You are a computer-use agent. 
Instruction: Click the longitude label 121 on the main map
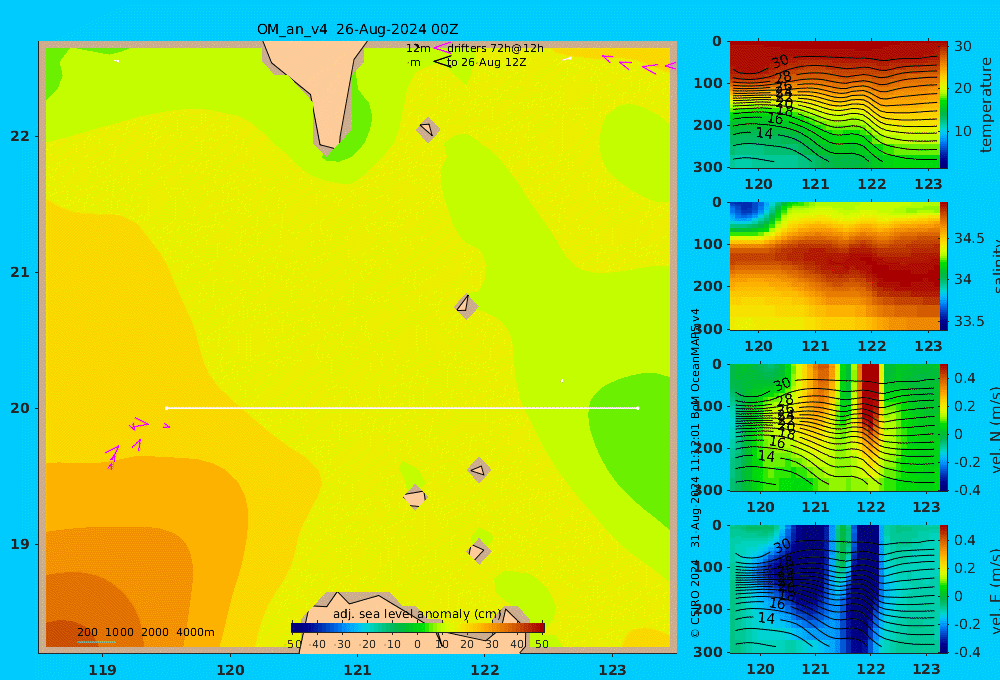(x=358, y=670)
